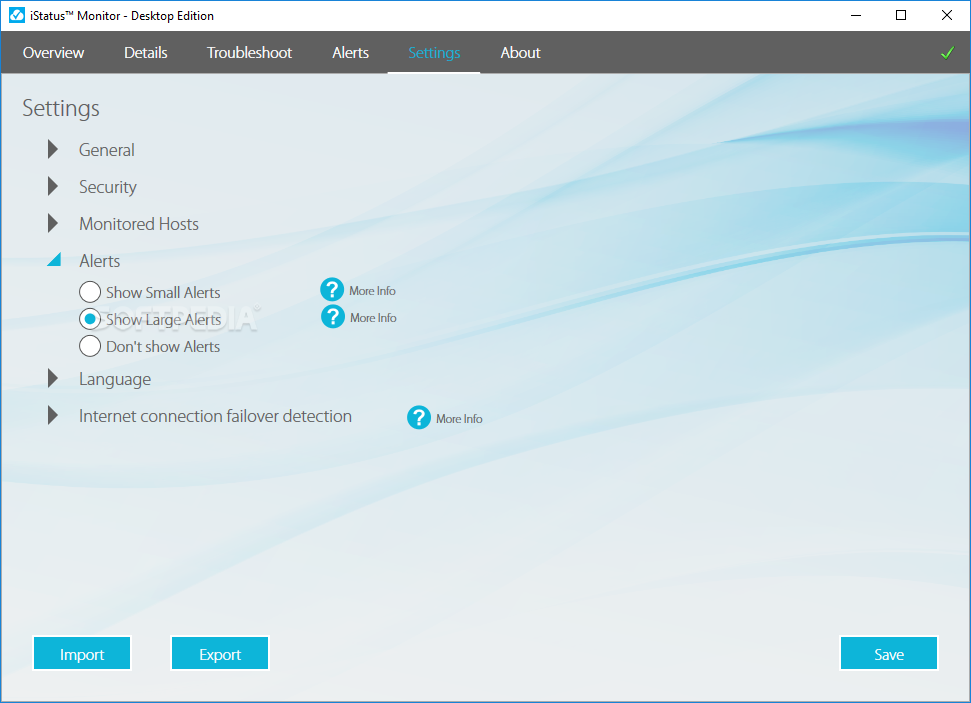
Task: Click the Monitored Hosts label
Action: click(139, 224)
